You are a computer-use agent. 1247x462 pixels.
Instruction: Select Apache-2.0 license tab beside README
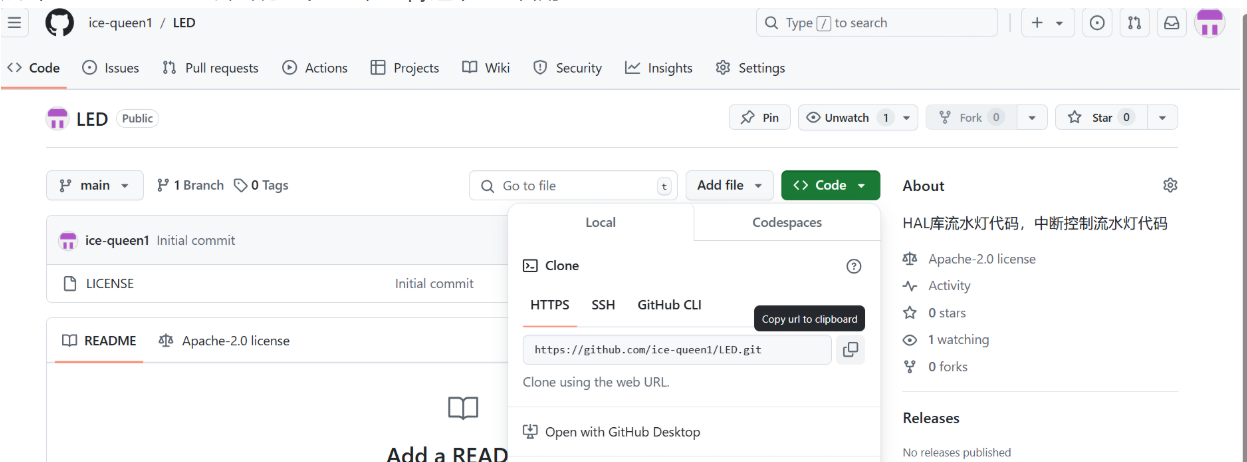pyautogui.click(x=224, y=341)
